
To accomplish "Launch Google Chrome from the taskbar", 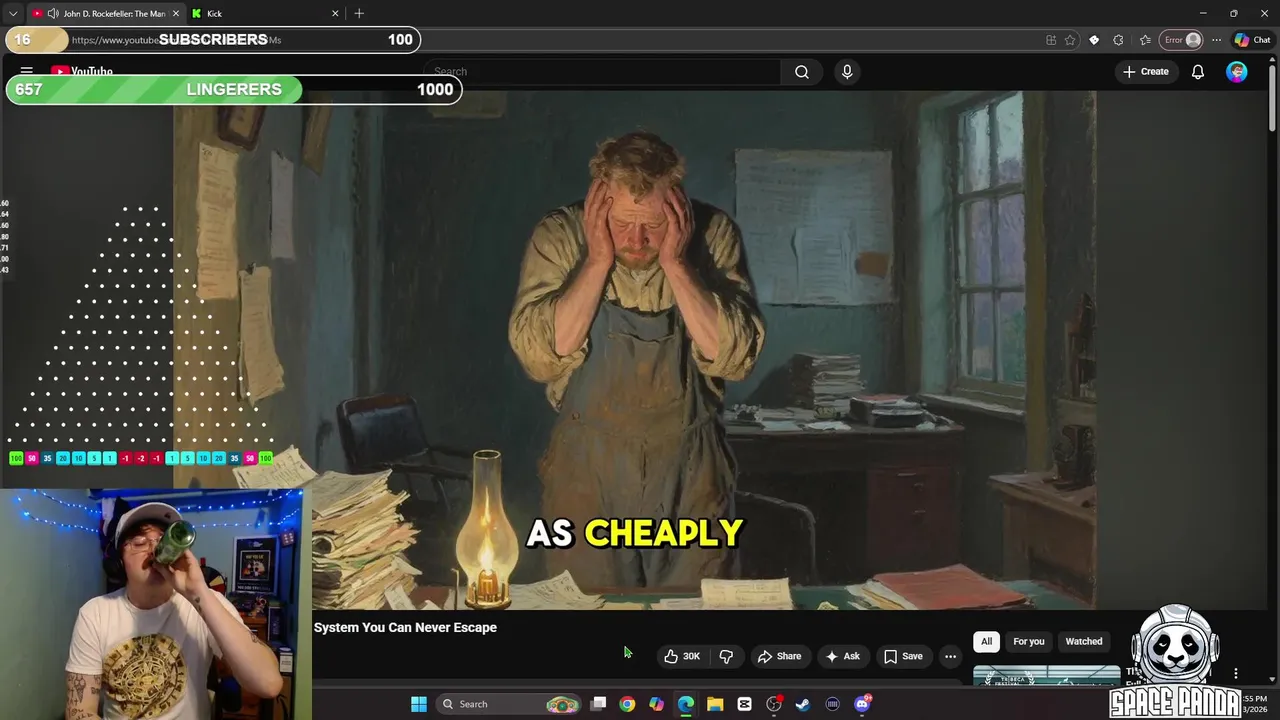I will [627, 704].
